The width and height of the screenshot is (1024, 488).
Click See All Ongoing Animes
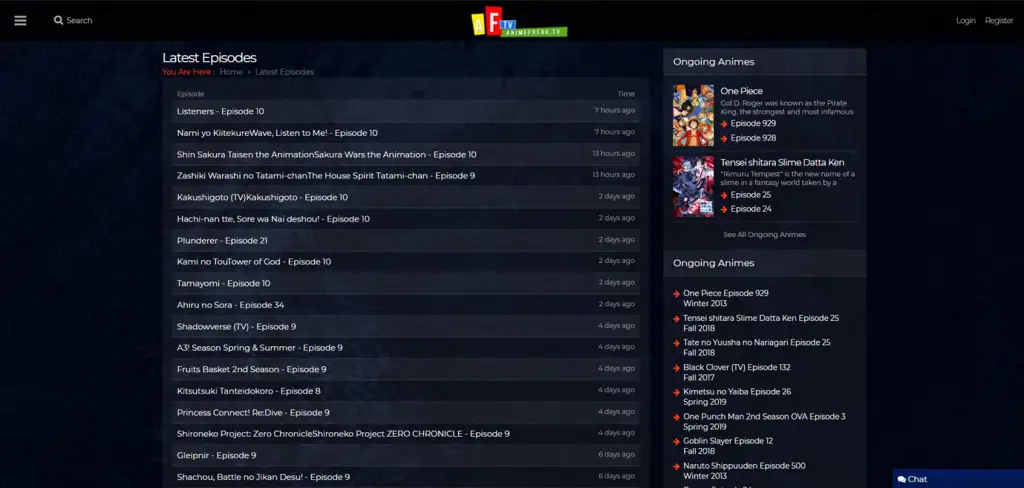point(764,235)
